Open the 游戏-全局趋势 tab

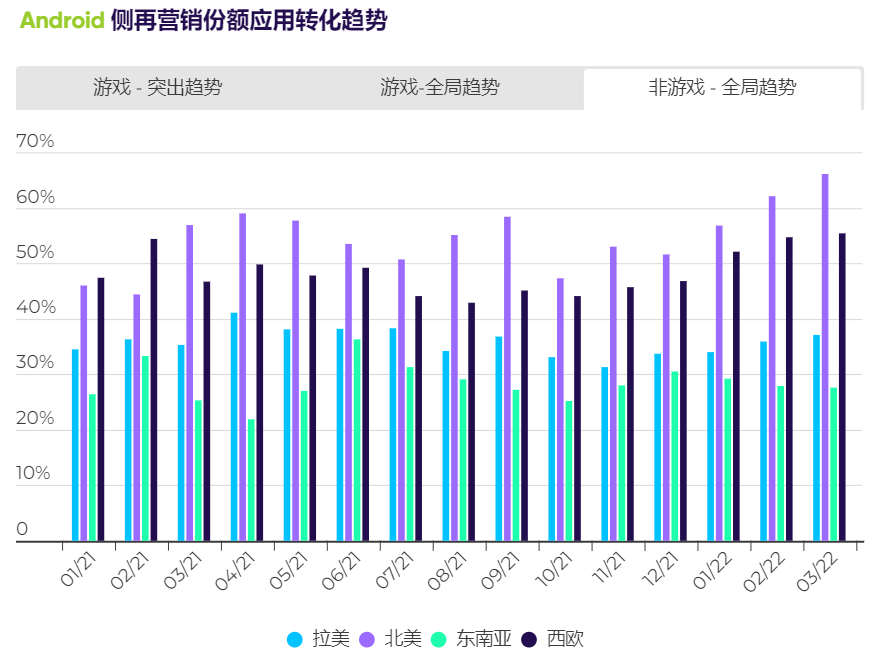pos(439,87)
